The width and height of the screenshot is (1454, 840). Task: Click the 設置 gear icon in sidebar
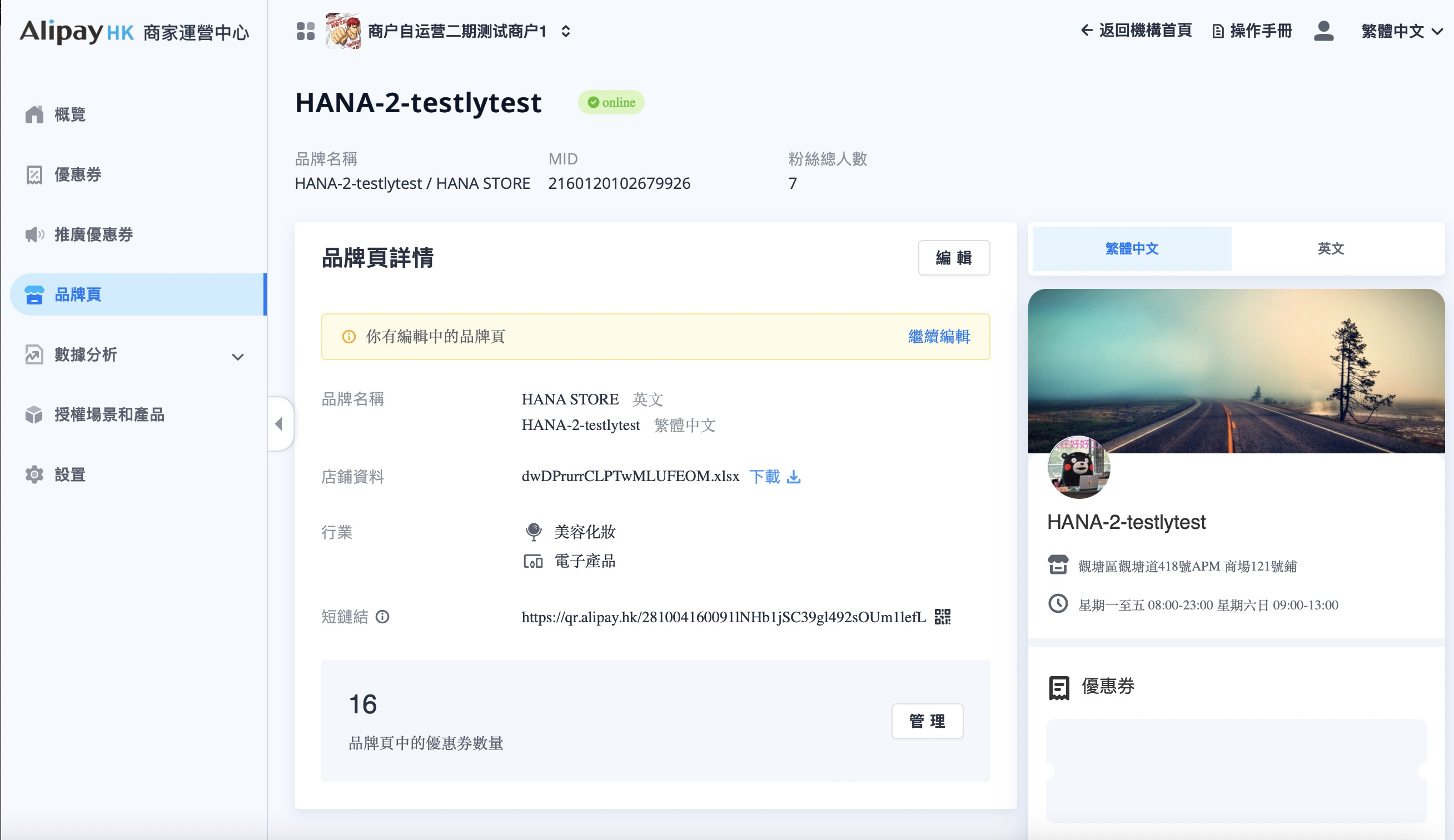pos(34,474)
